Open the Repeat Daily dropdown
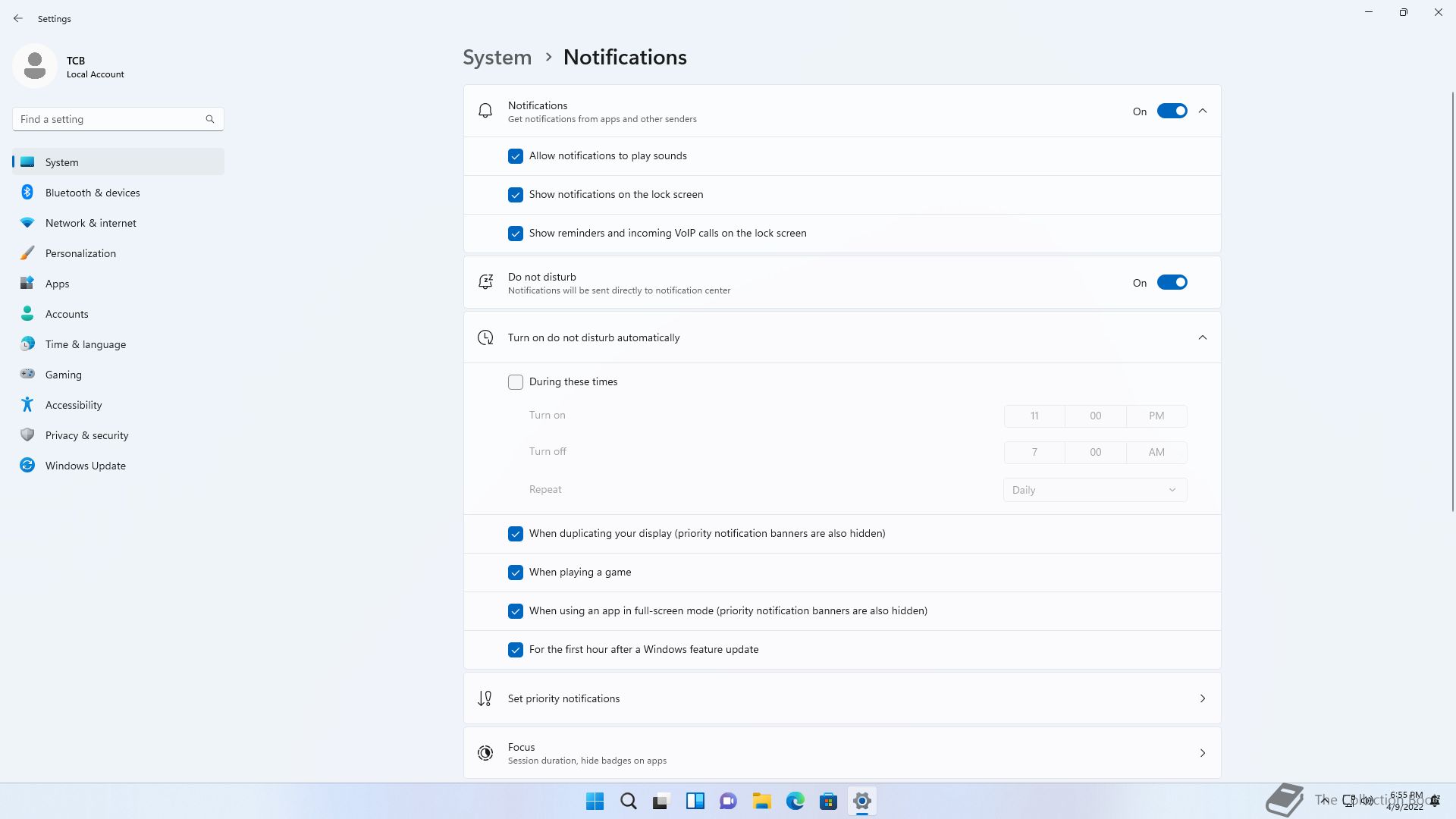The image size is (1456, 819). 1094,490
